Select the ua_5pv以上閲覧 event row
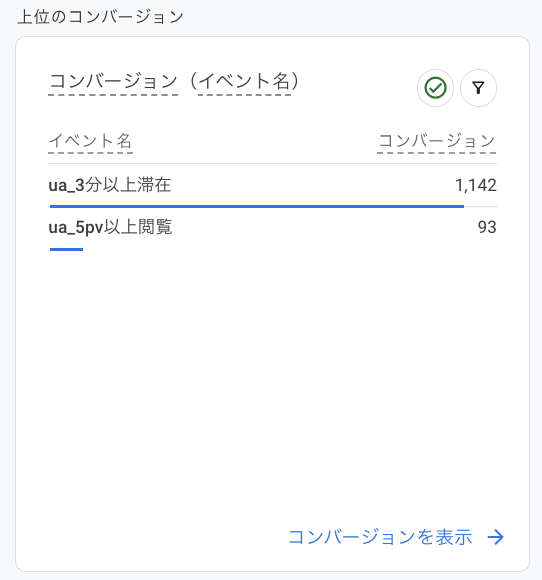 (272, 229)
